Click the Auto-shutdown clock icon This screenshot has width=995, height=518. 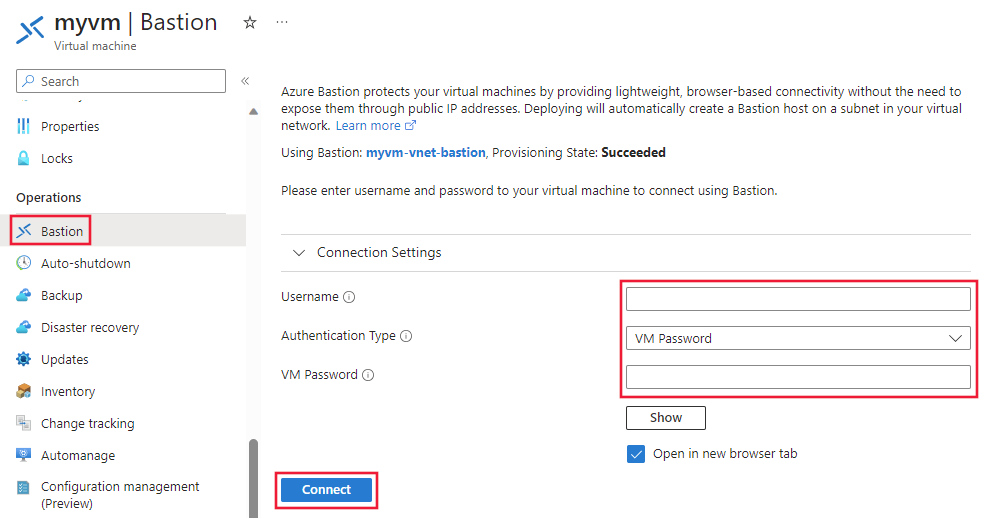24,263
